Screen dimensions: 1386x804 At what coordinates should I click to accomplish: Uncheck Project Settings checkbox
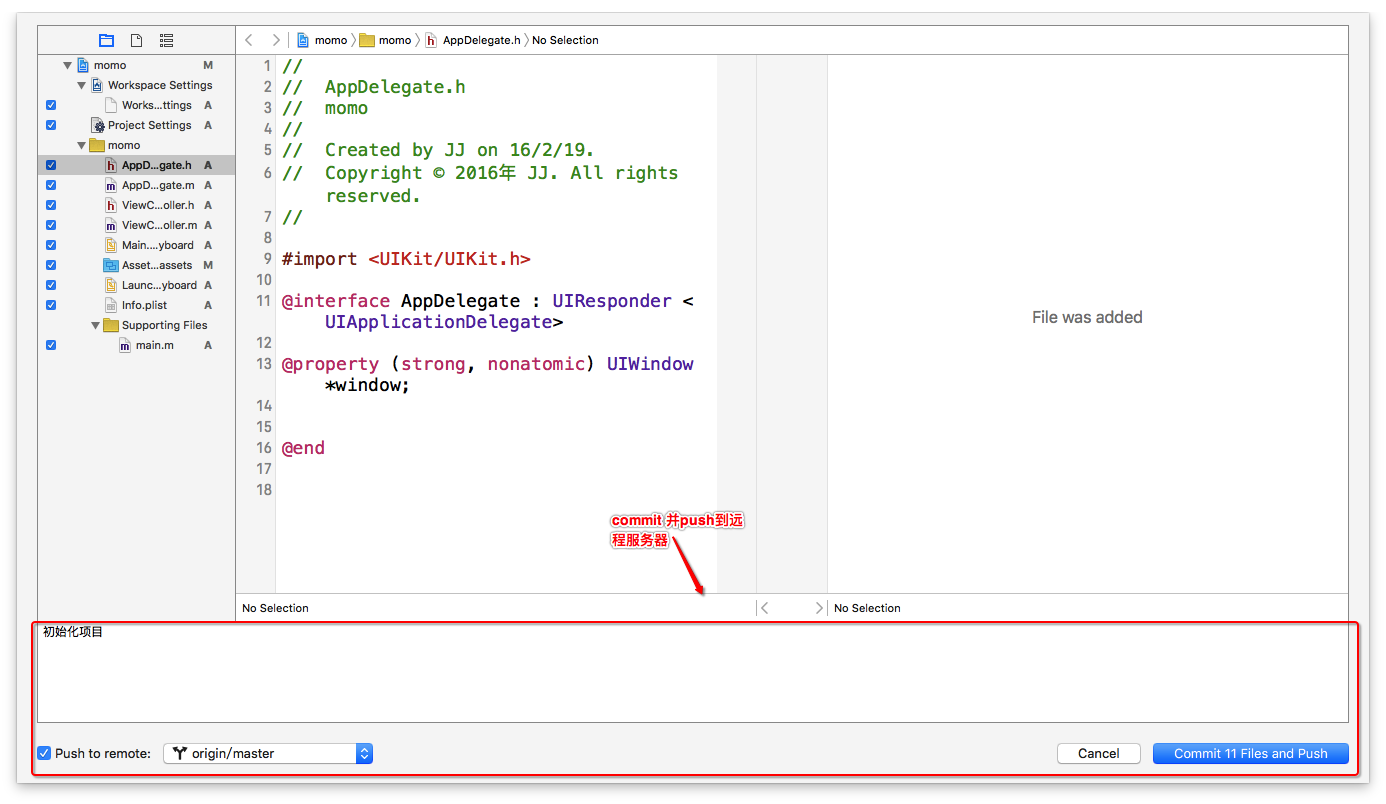(51, 125)
